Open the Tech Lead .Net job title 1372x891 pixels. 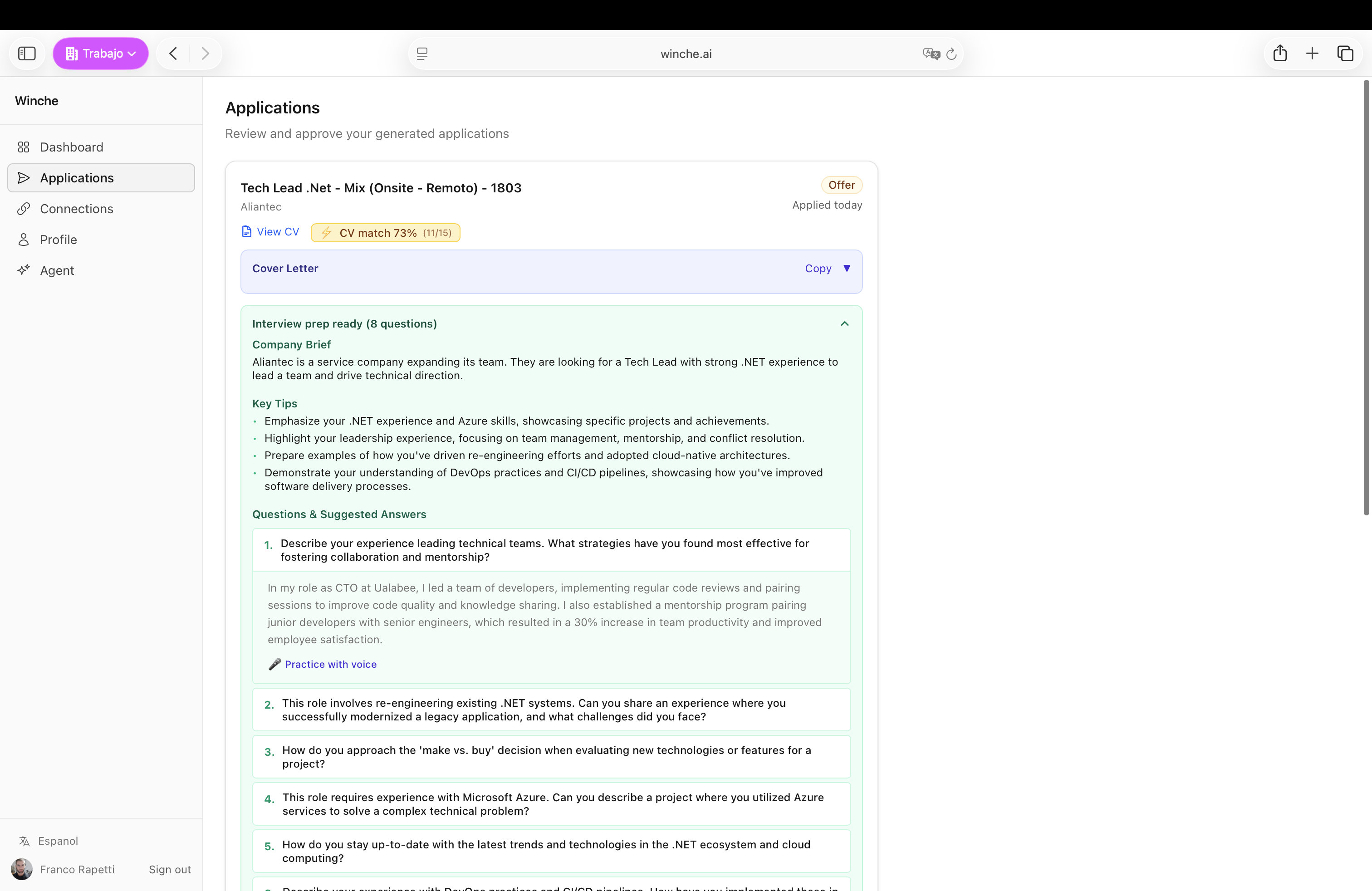click(381, 188)
